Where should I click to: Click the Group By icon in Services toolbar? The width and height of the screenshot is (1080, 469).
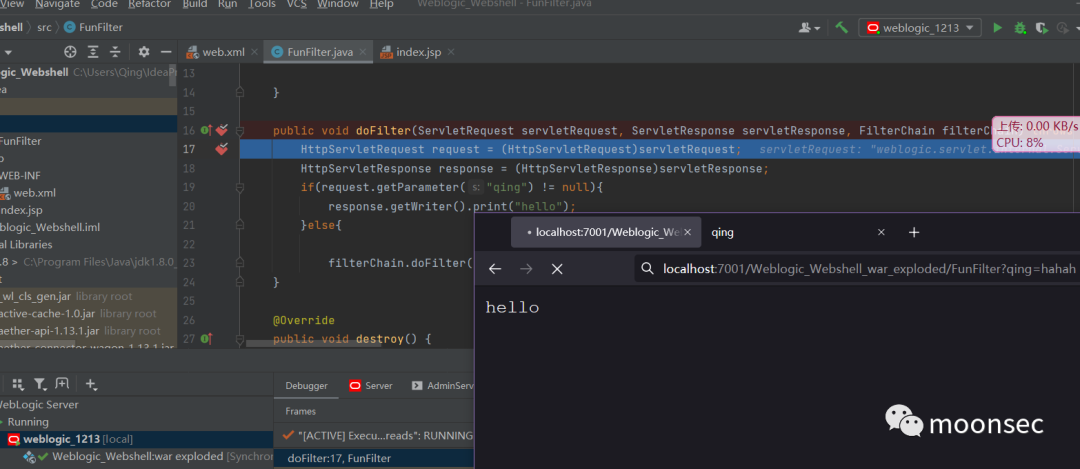coord(18,384)
